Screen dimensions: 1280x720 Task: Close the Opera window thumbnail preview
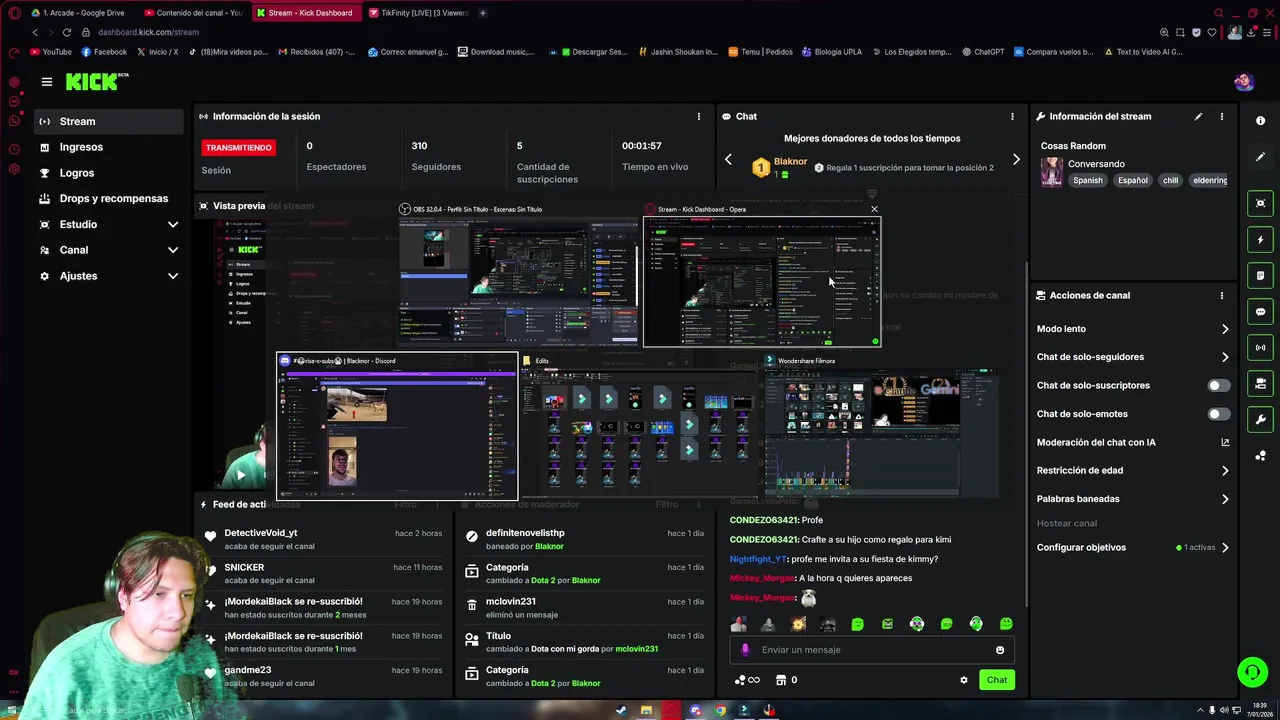874,210
